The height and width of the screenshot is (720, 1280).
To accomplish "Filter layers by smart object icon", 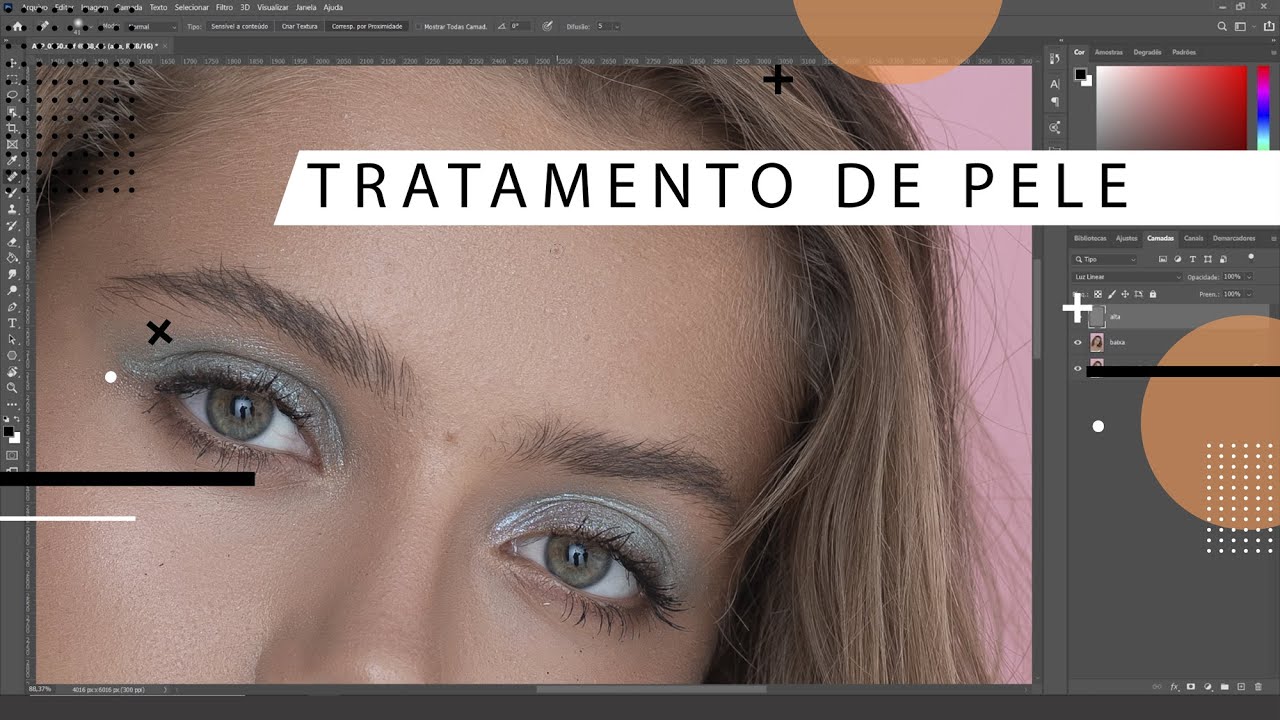I will 1223,259.
